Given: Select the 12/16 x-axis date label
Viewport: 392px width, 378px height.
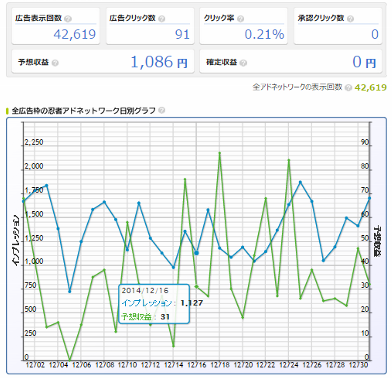Looking at the screenshot, I should [197, 365].
